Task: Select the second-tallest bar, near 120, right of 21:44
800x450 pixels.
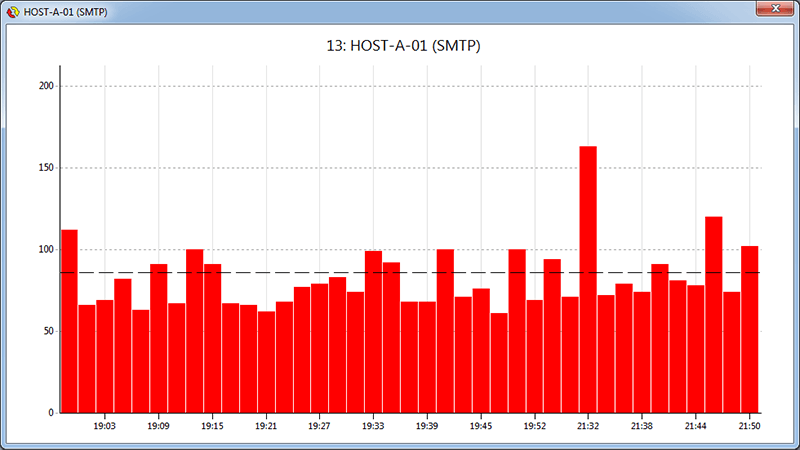Action: coord(714,315)
